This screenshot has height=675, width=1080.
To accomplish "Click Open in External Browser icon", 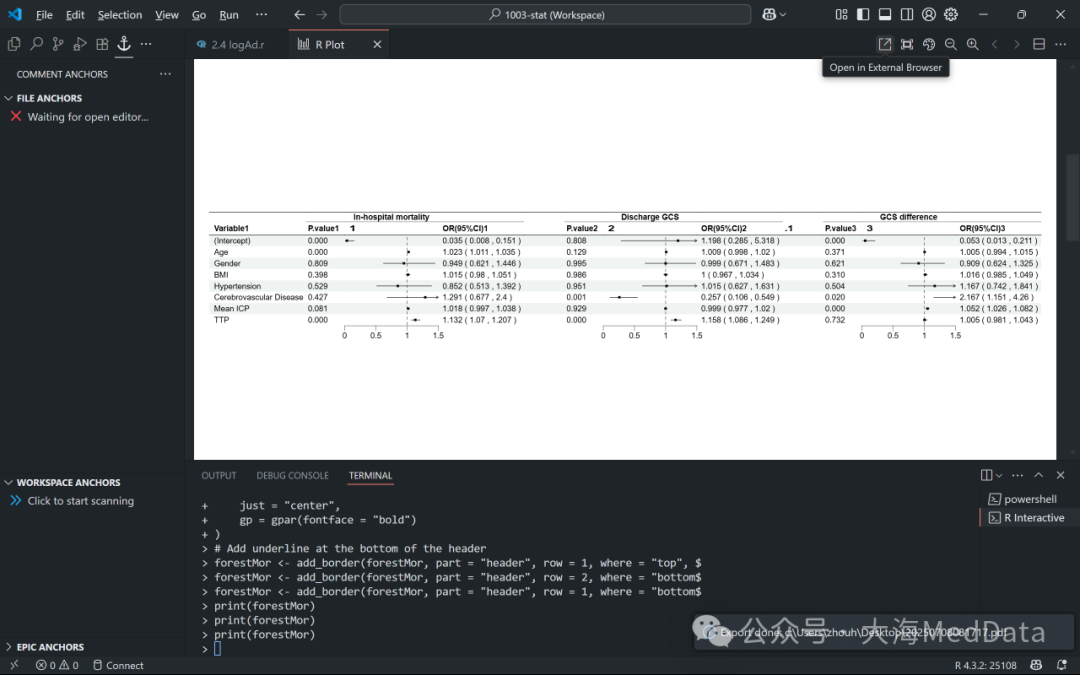I will tap(885, 44).
